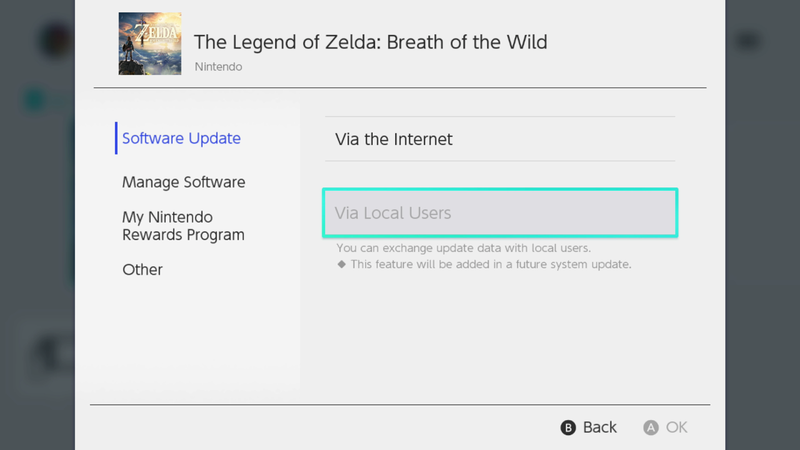Click the blurred icon right of dialog
The width and height of the screenshot is (800, 450).
[748, 41]
